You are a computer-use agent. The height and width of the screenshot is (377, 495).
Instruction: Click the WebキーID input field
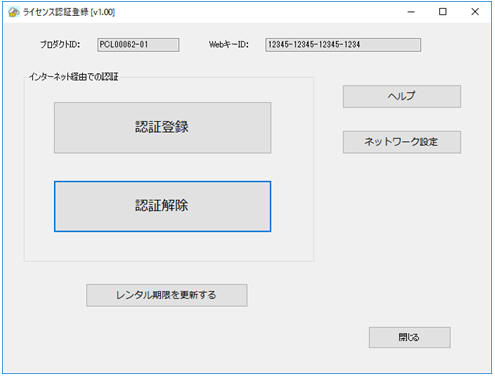coord(343,45)
